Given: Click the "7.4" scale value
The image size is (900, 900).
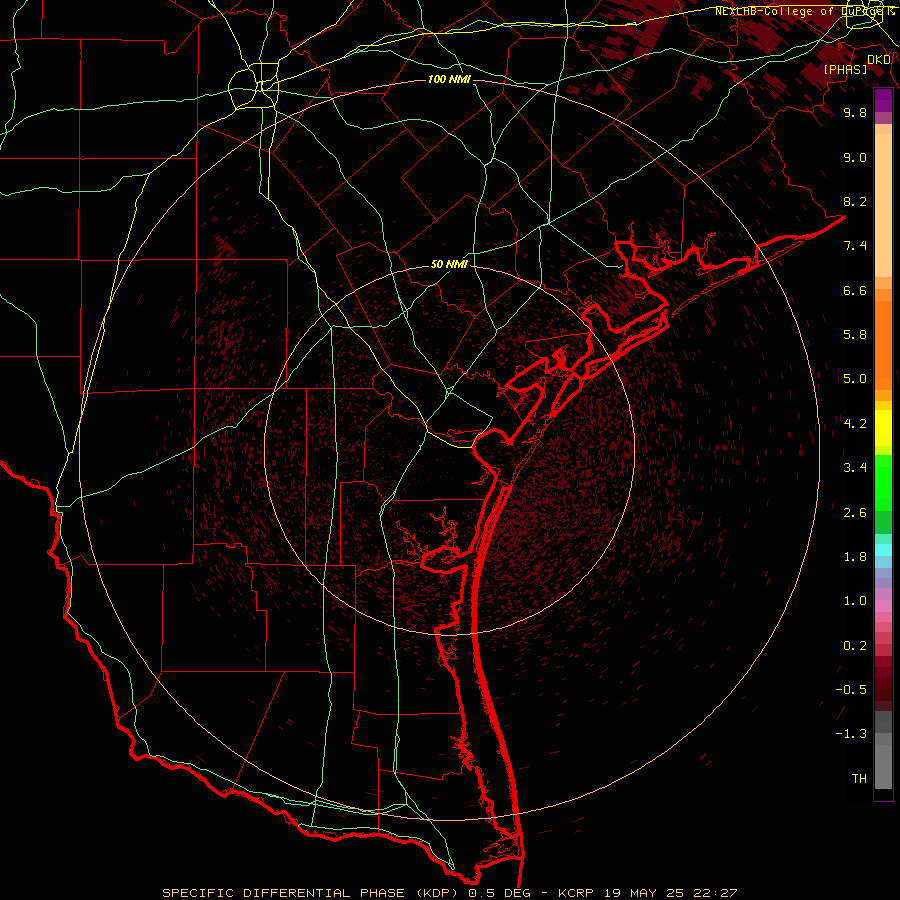Looking at the screenshot, I should [855, 246].
